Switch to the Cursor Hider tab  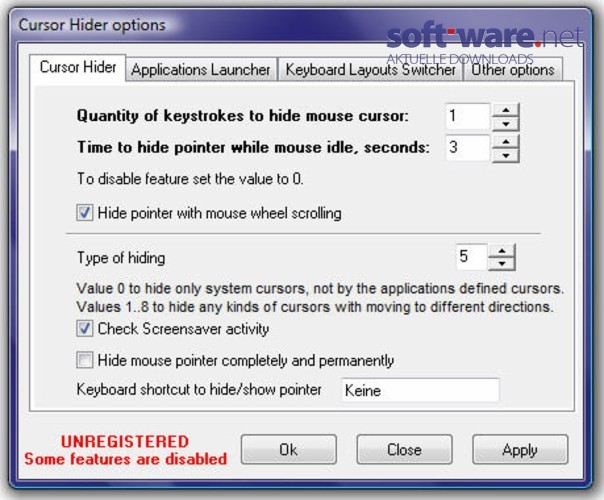pos(77,67)
